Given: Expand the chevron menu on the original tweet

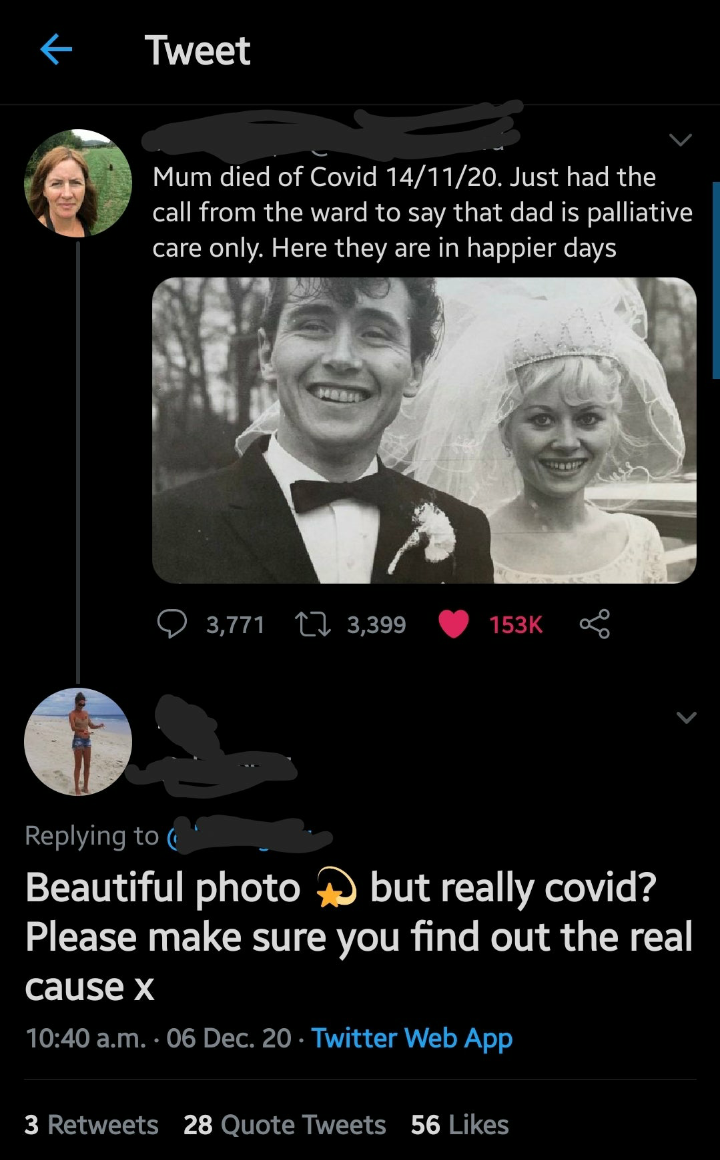Looking at the screenshot, I should click(x=680, y=141).
